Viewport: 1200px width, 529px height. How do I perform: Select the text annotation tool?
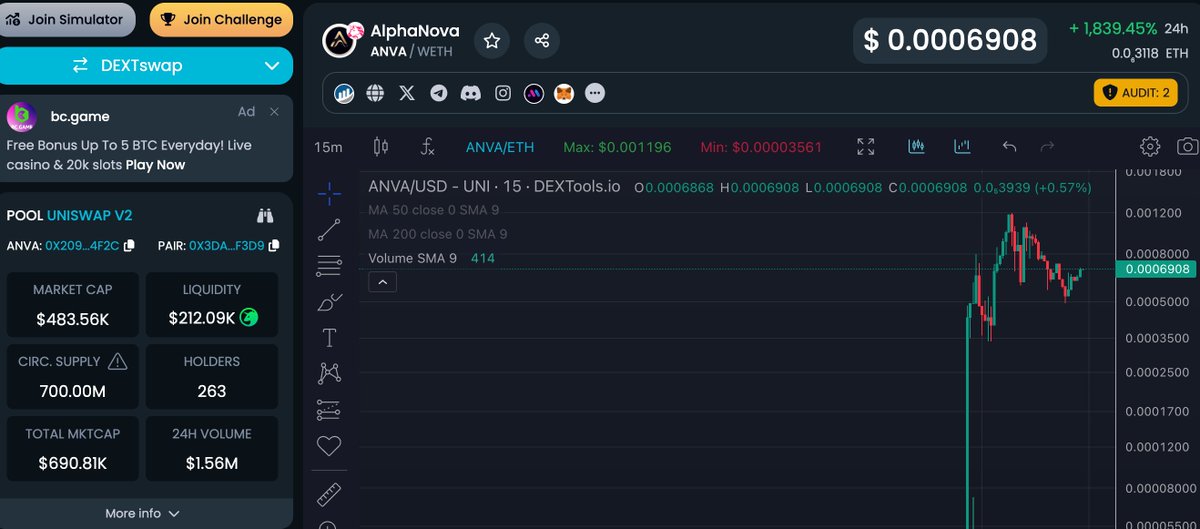tap(329, 337)
